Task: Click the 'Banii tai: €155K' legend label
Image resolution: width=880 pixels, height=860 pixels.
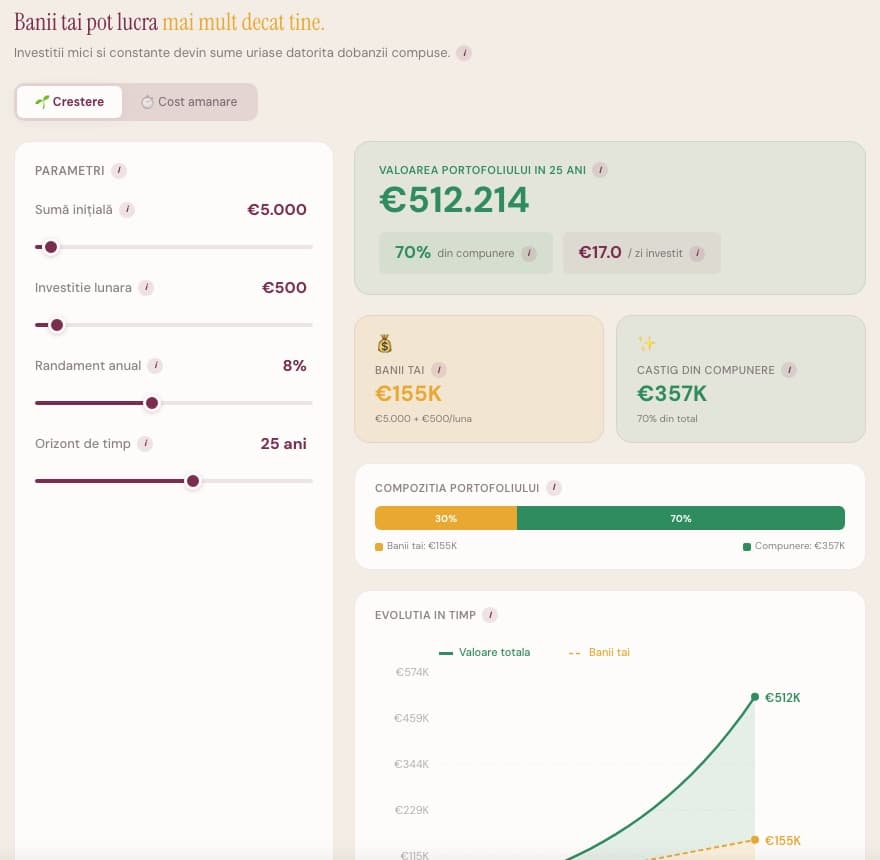Action: tap(416, 546)
